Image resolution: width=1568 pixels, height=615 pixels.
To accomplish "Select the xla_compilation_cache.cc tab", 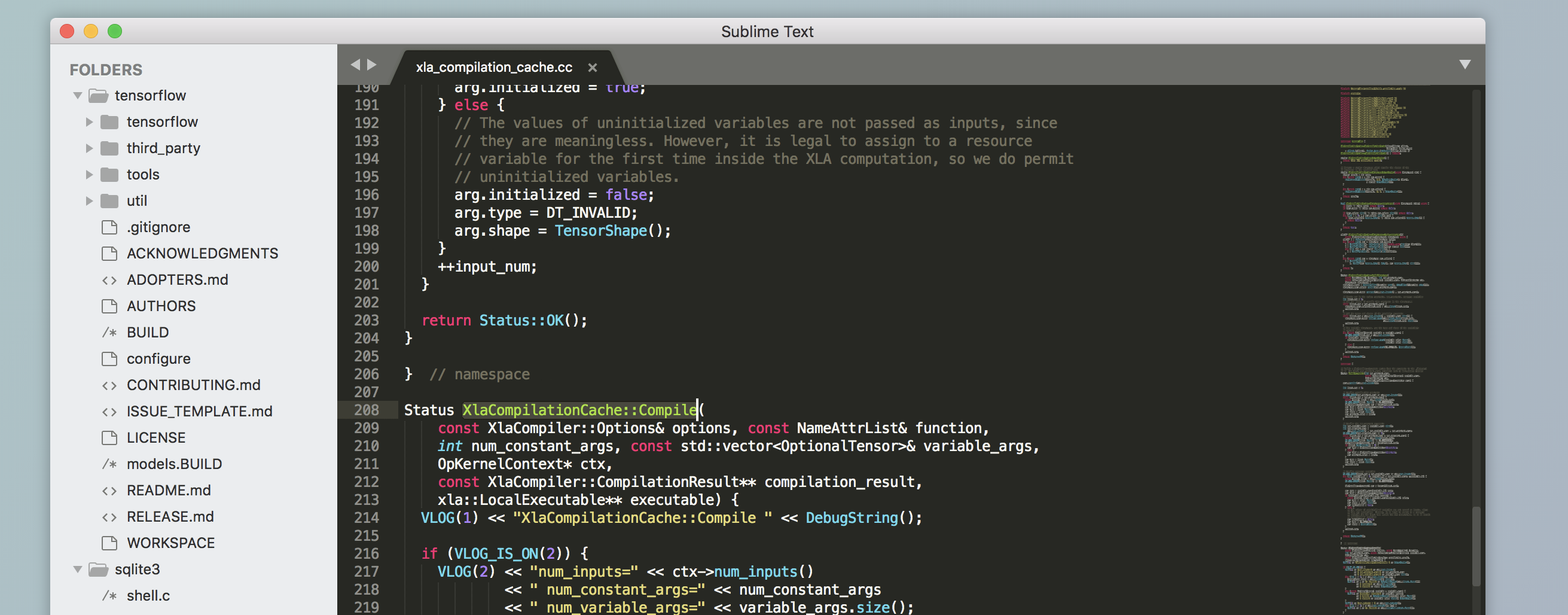I will pos(493,68).
